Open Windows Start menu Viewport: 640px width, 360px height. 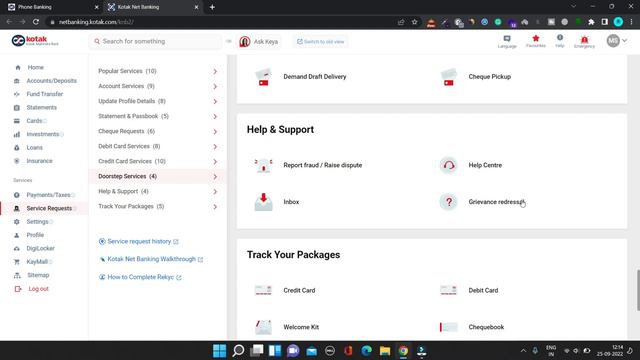(x=220, y=351)
